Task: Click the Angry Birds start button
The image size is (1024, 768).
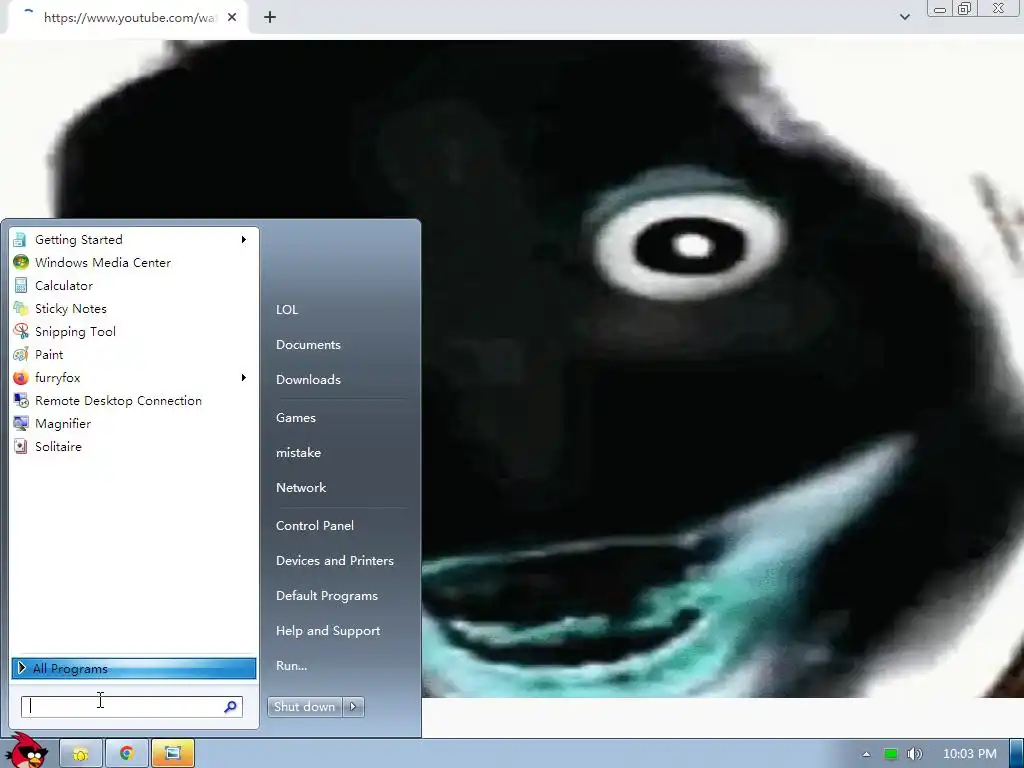Action: pos(26,751)
